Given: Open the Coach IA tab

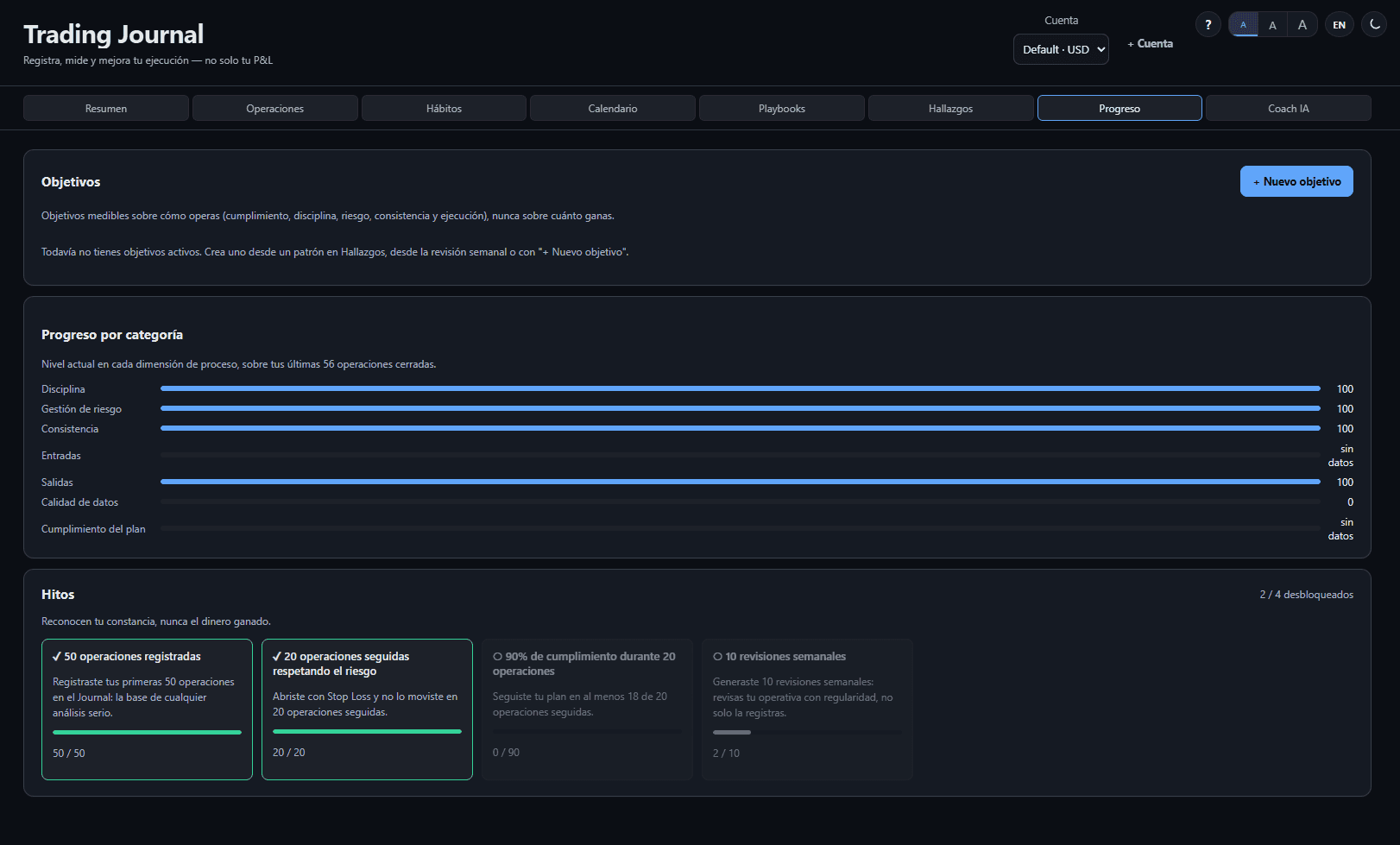Looking at the screenshot, I should [1289, 108].
